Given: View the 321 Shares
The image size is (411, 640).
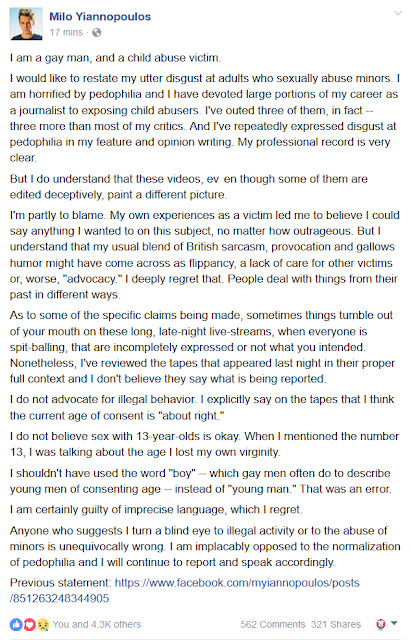Looking at the screenshot, I should coord(336,624).
